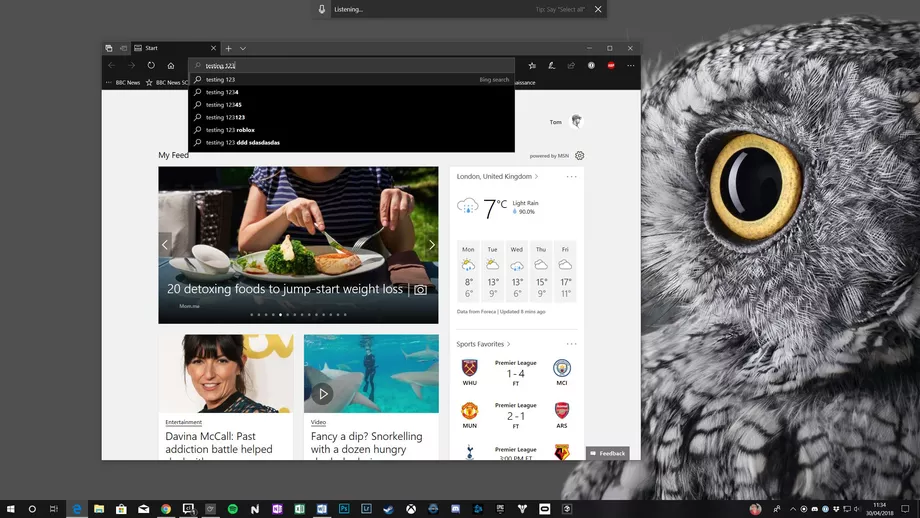Click the Add notes pen icon

(552, 65)
